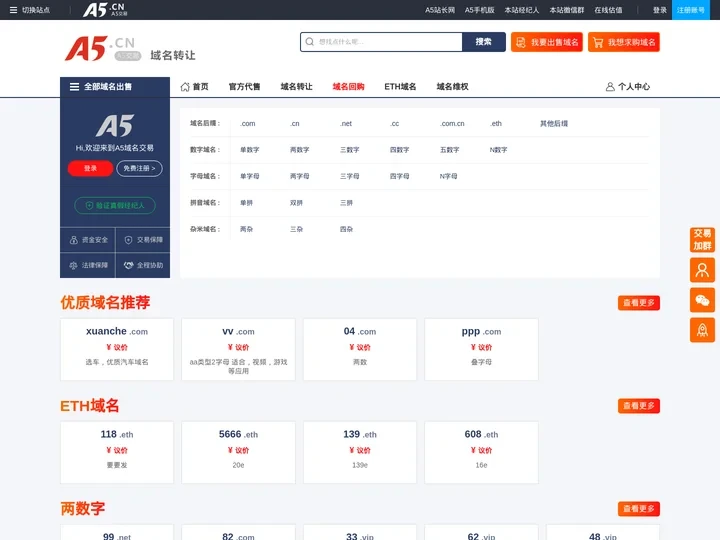Image resolution: width=720 pixels, height=540 pixels.
Task: Open the xuanche.com domain card
Action: pos(117,349)
